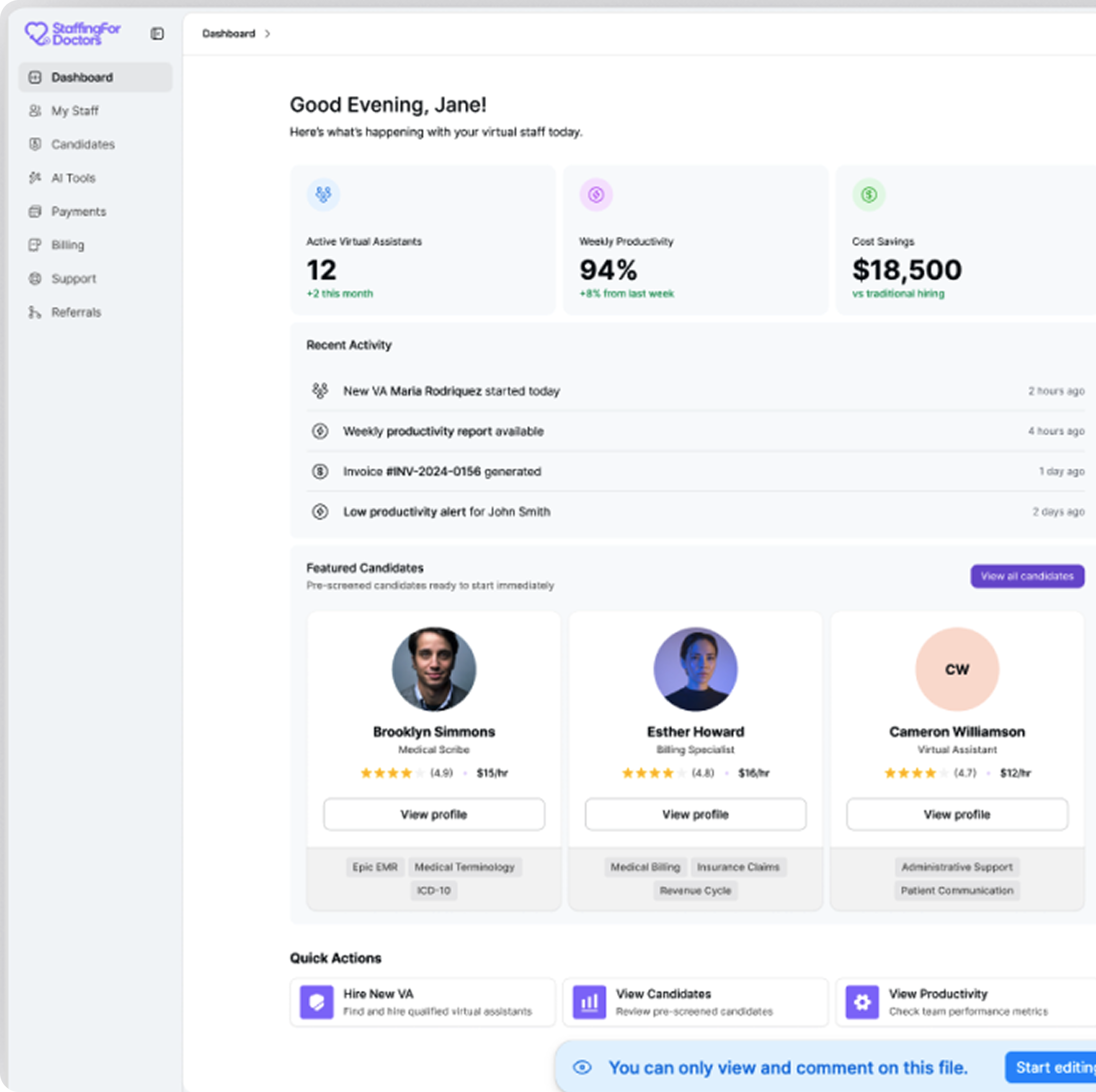Toggle the sidebar collapse icon
Viewport: 1096px width, 1092px height.
157,34
